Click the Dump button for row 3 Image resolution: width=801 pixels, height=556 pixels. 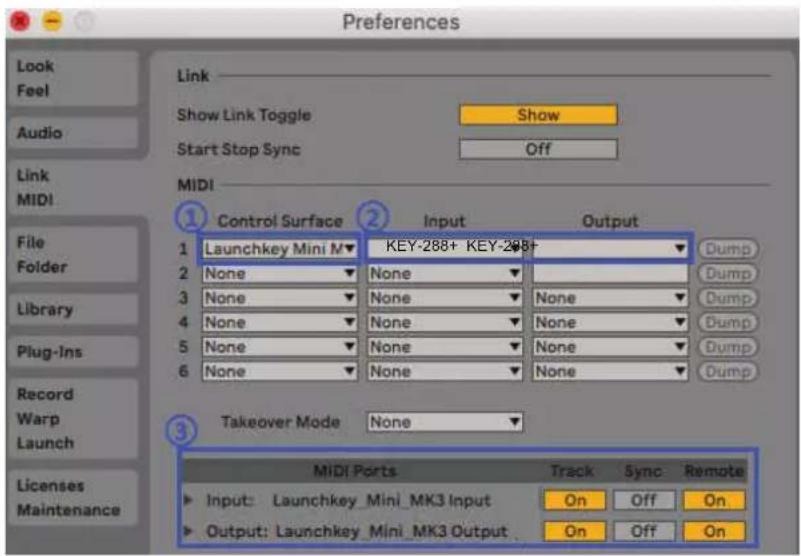(728, 298)
